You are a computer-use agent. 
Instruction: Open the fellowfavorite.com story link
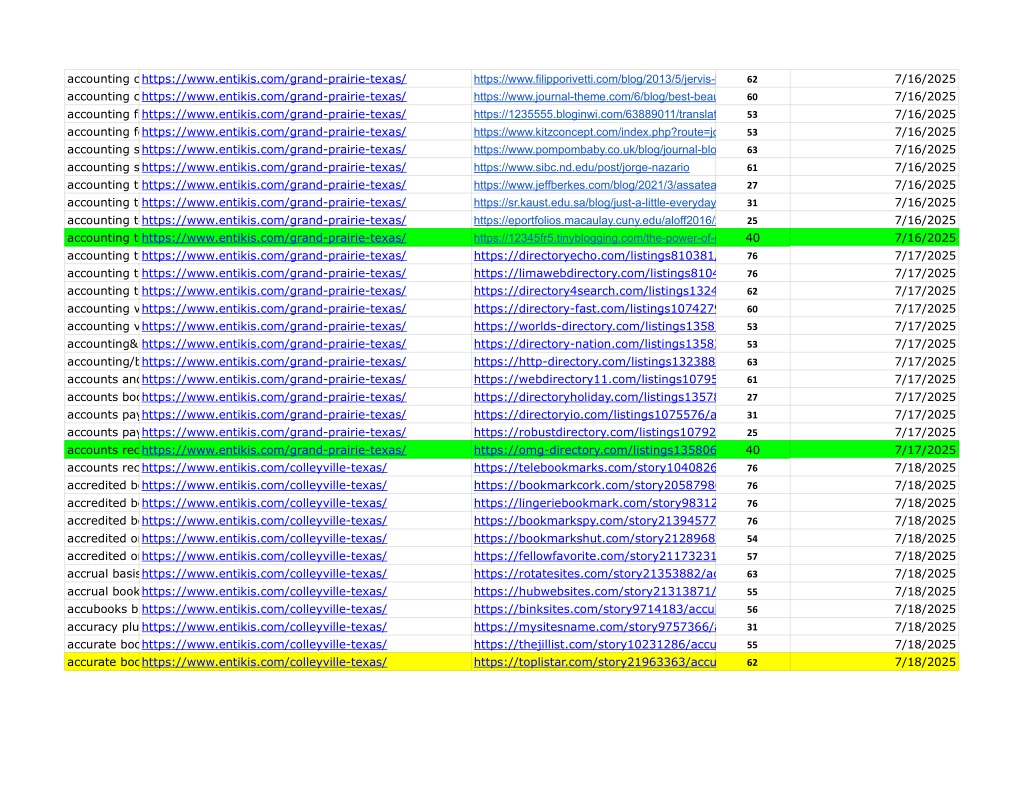594,555
